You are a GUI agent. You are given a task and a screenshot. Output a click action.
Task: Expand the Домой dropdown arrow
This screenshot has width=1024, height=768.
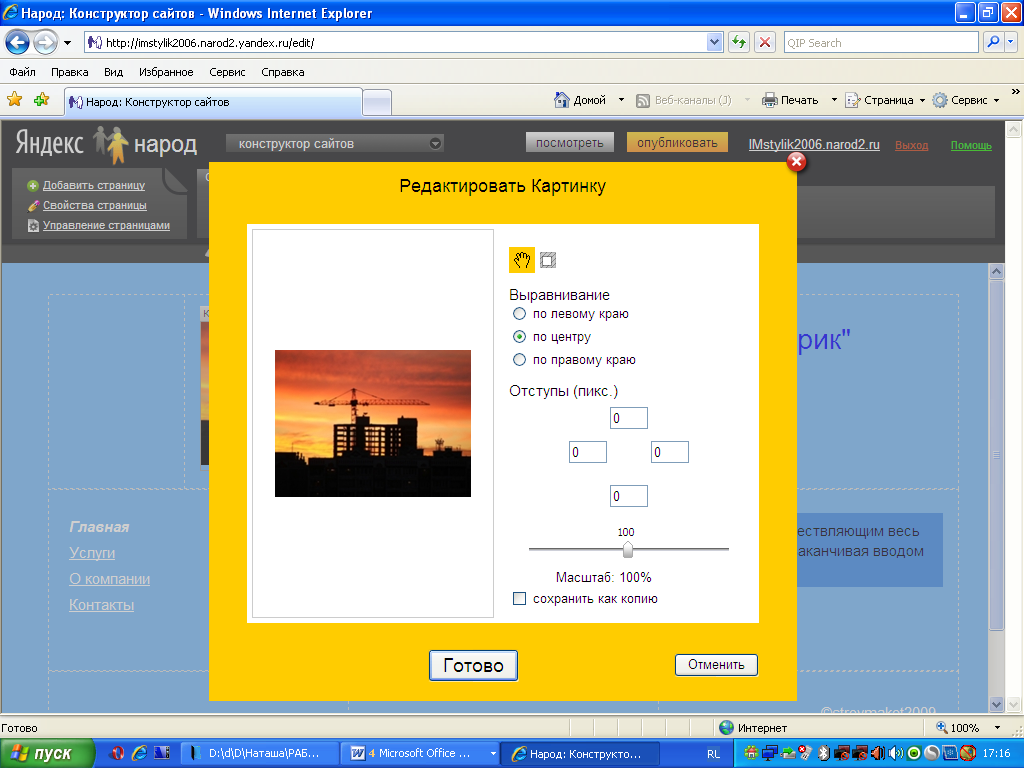[621, 100]
